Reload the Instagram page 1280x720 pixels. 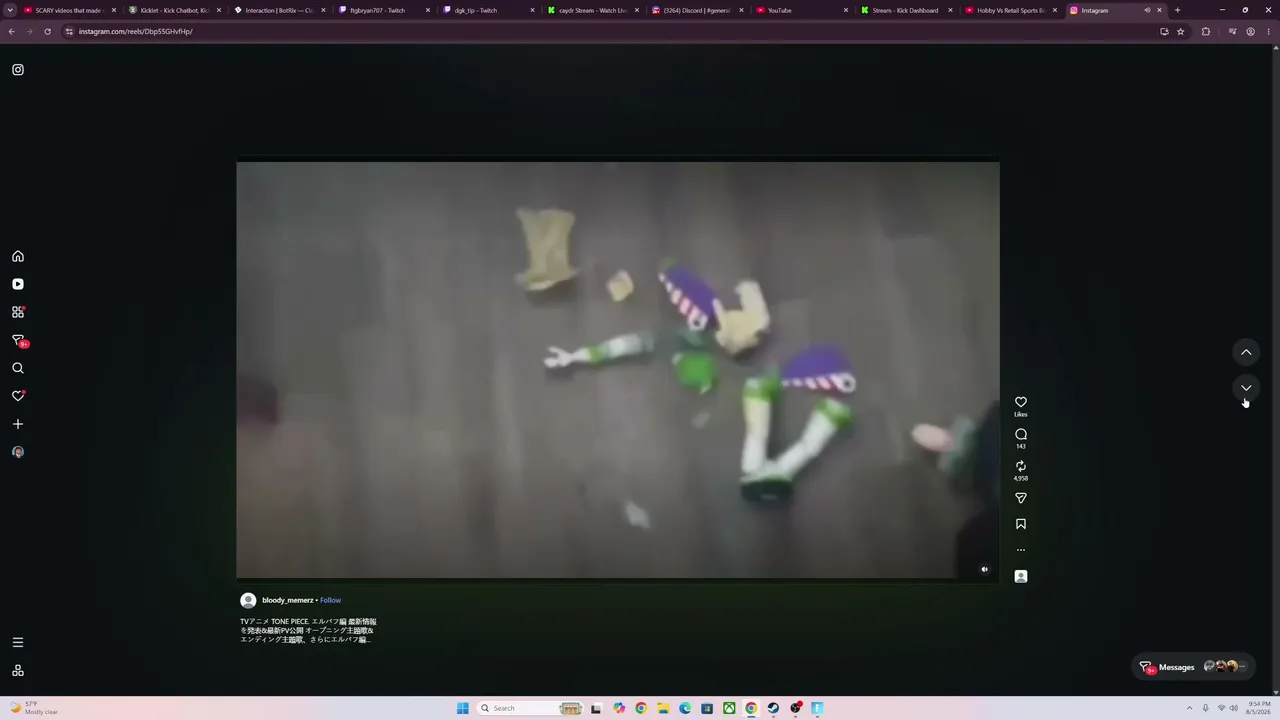(x=47, y=31)
